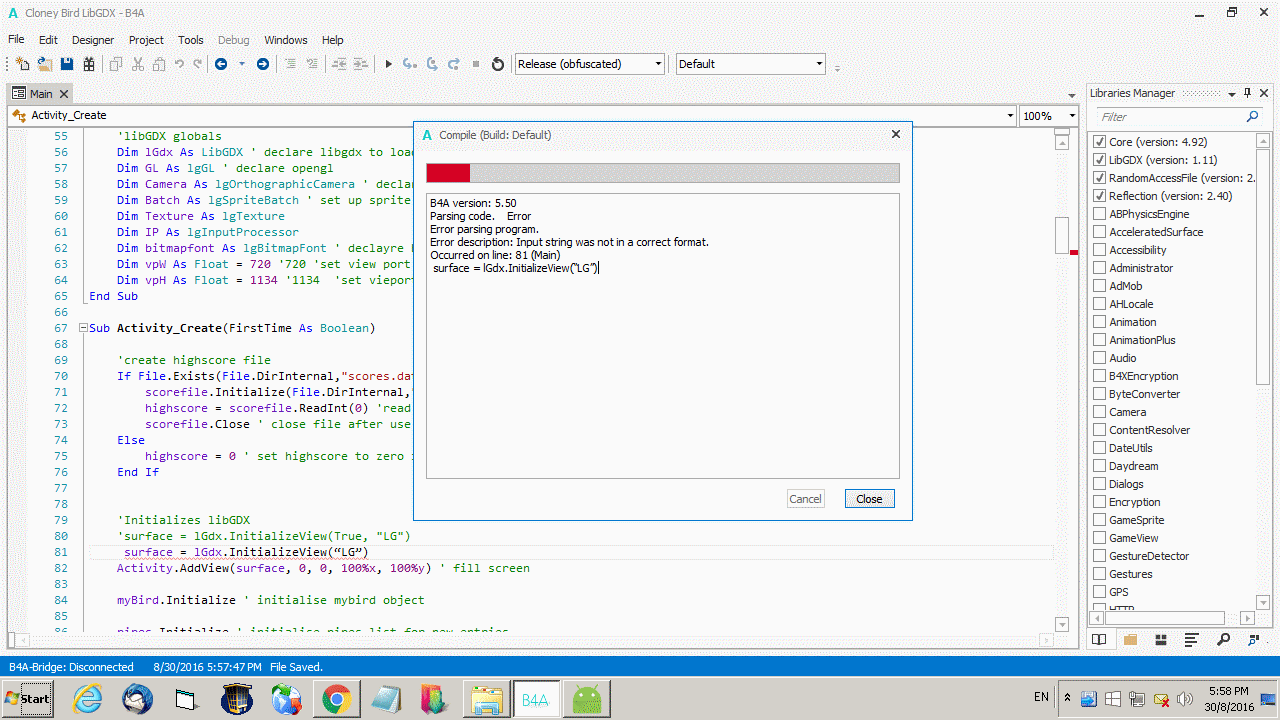Uncheck the LibGDX library checkbox
This screenshot has width=1280, height=720.
click(1100, 160)
